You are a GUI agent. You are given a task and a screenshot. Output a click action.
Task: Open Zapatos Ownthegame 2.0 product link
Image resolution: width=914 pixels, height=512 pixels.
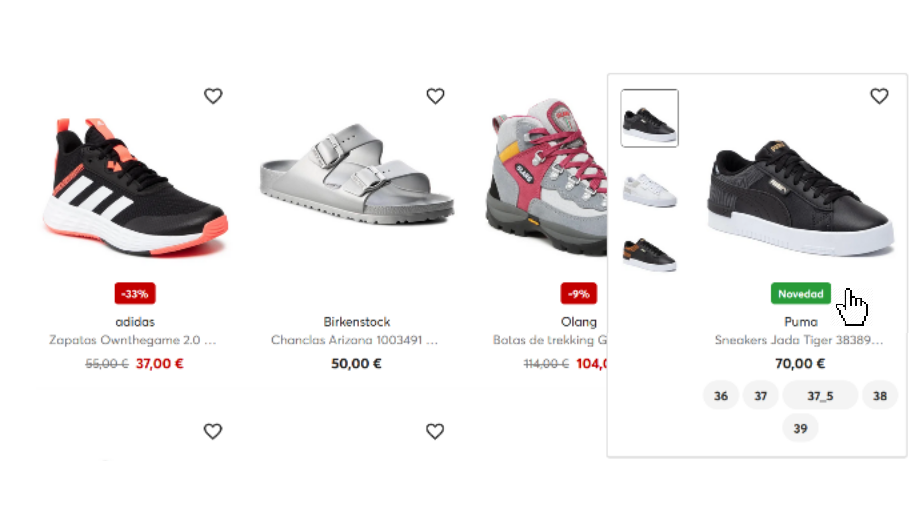(132, 340)
